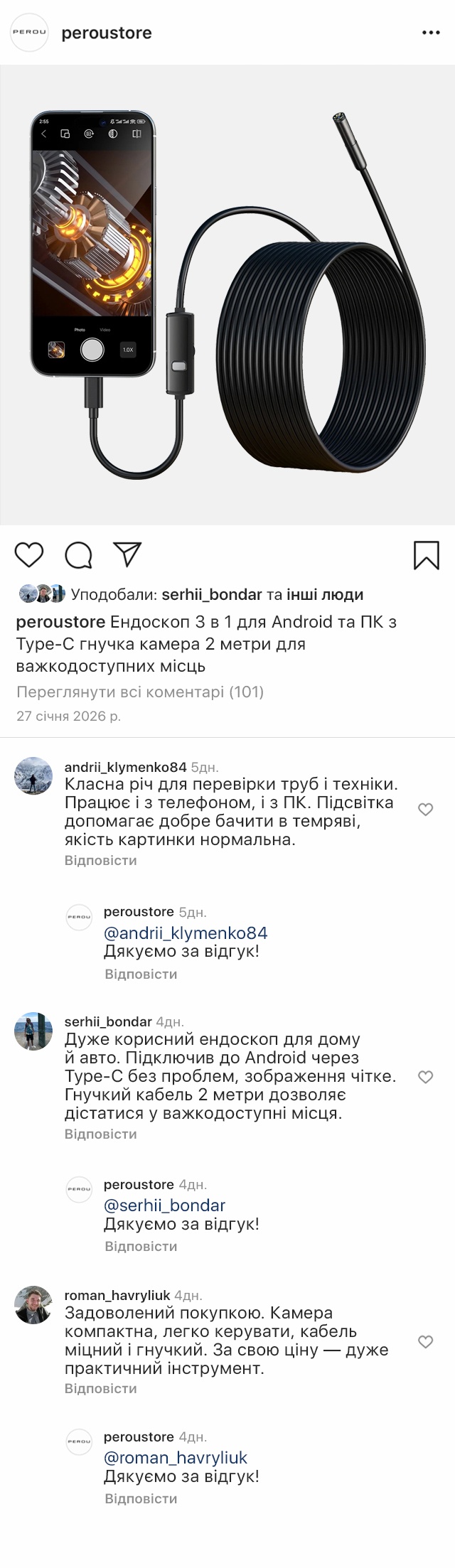
Task: Save the post with the bookmark icon
Action: tap(426, 555)
